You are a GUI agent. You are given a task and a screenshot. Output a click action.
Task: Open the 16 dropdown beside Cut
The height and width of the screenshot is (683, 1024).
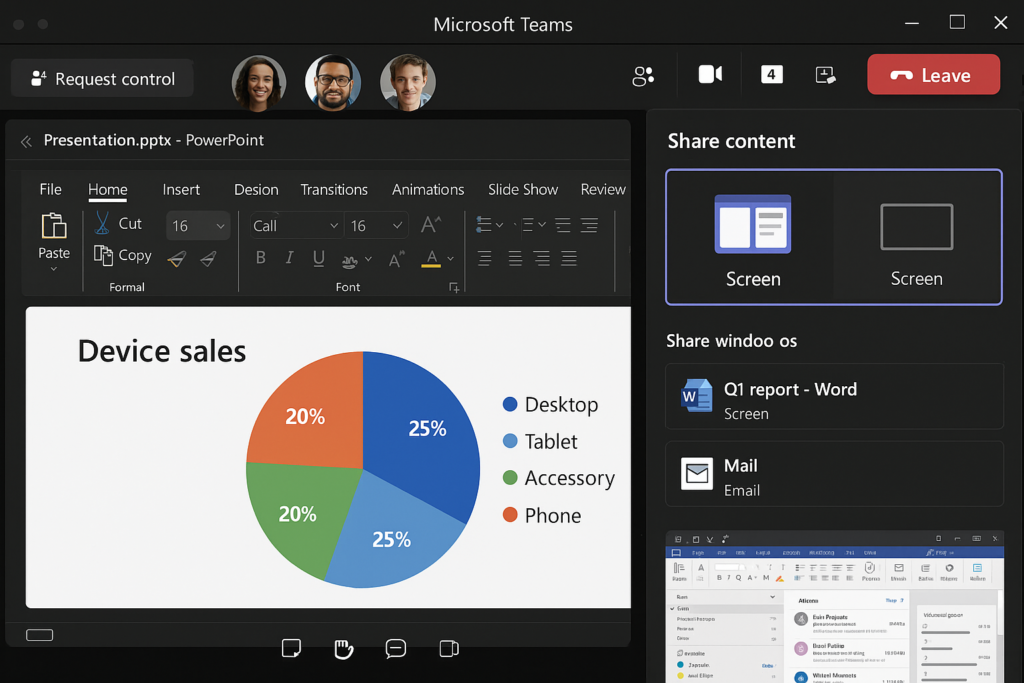pos(198,226)
